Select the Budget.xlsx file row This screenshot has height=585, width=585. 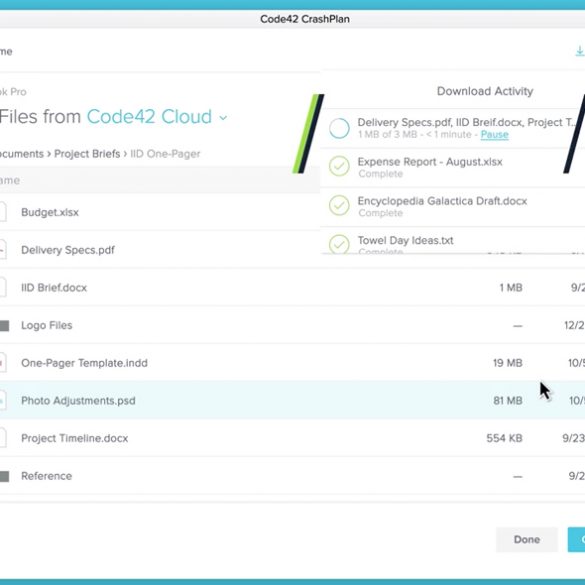point(160,212)
